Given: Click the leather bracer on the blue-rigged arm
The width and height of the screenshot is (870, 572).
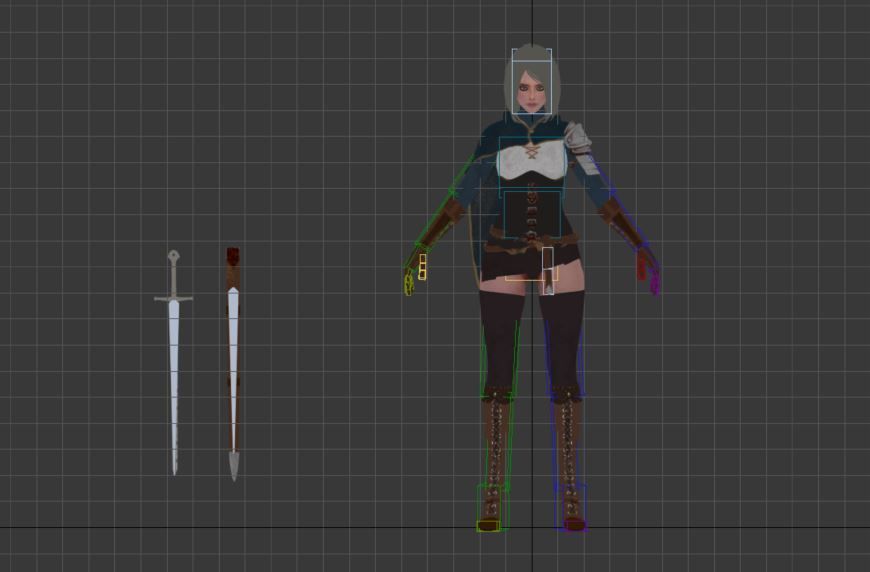Looking at the screenshot, I should coord(617,222).
